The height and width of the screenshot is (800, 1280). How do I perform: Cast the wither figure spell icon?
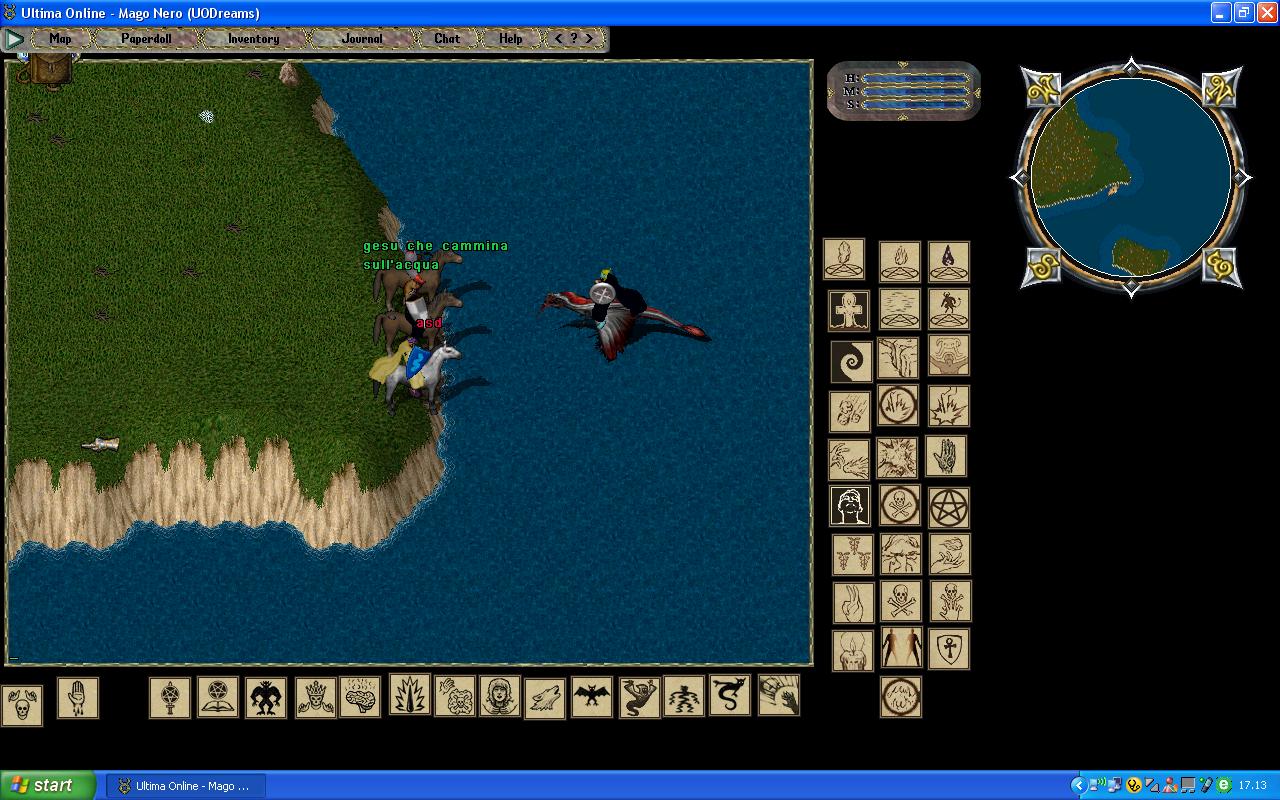pyautogui.click(x=684, y=696)
